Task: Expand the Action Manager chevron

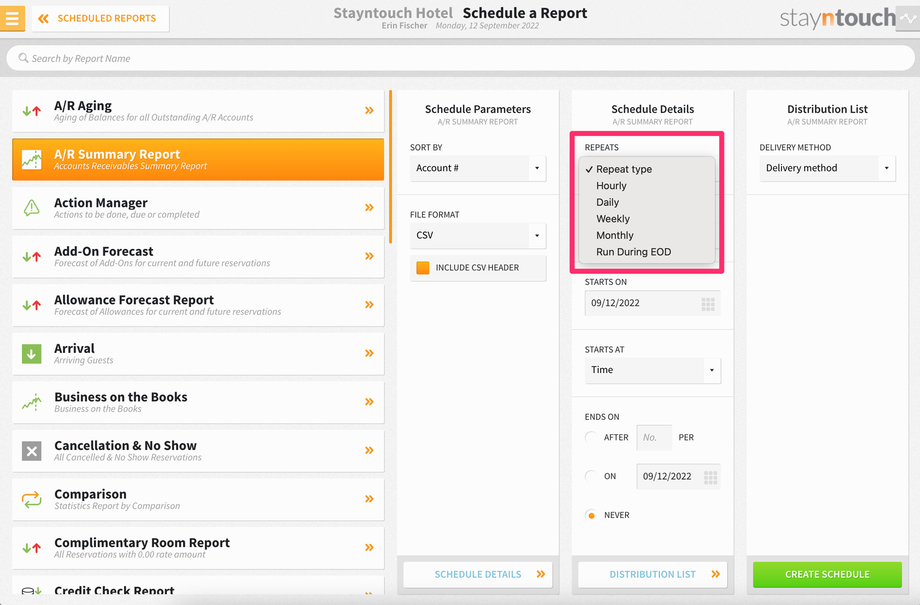Action: [369, 207]
